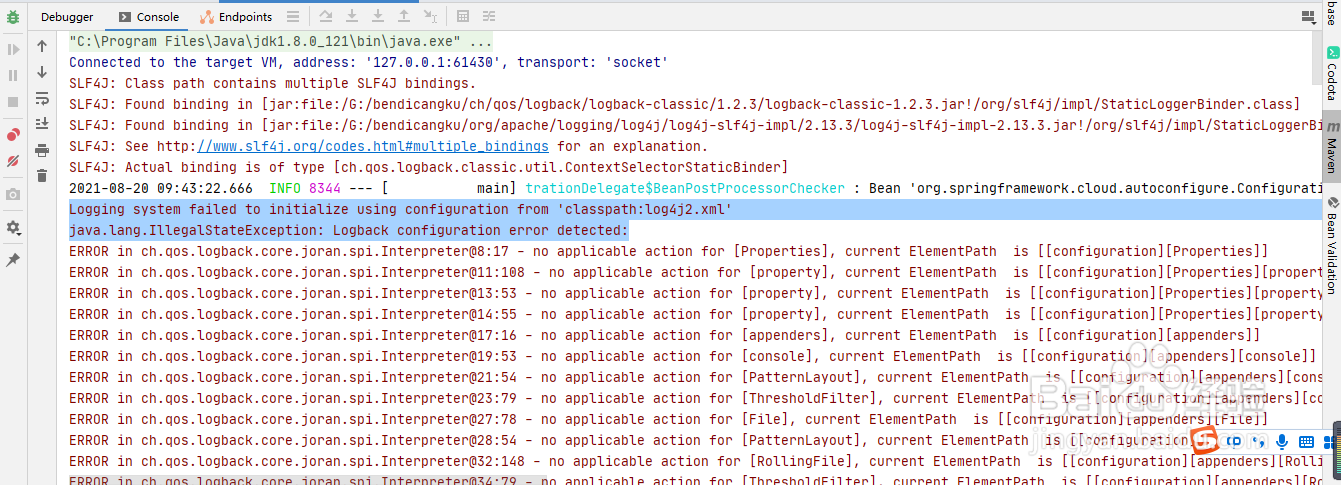Click the Sogou microphone voice input icon
Image resolution: width=1341 pixels, height=485 pixels.
point(1281,441)
